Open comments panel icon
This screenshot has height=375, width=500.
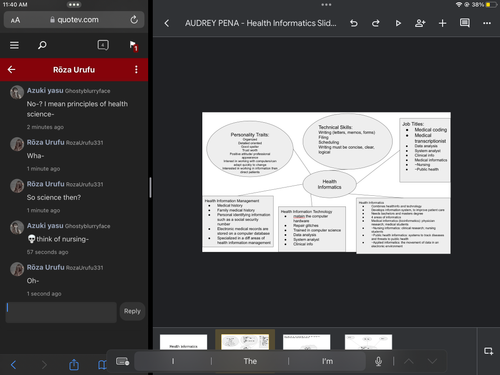click(x=465, y=23)
